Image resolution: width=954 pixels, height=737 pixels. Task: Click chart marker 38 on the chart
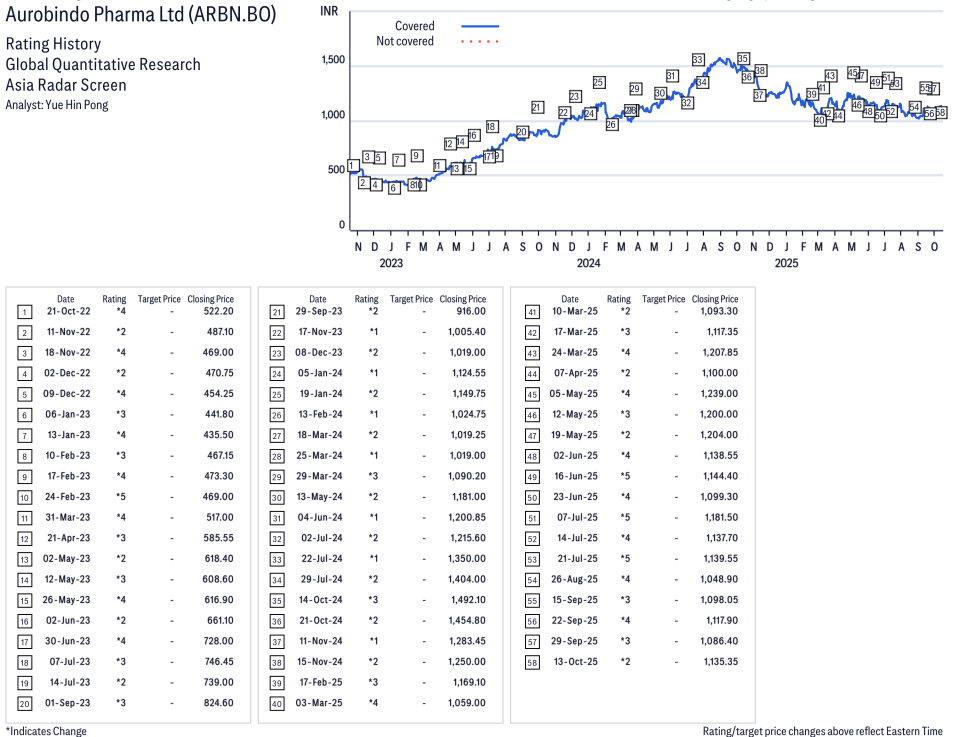click(x=760, y=71)
